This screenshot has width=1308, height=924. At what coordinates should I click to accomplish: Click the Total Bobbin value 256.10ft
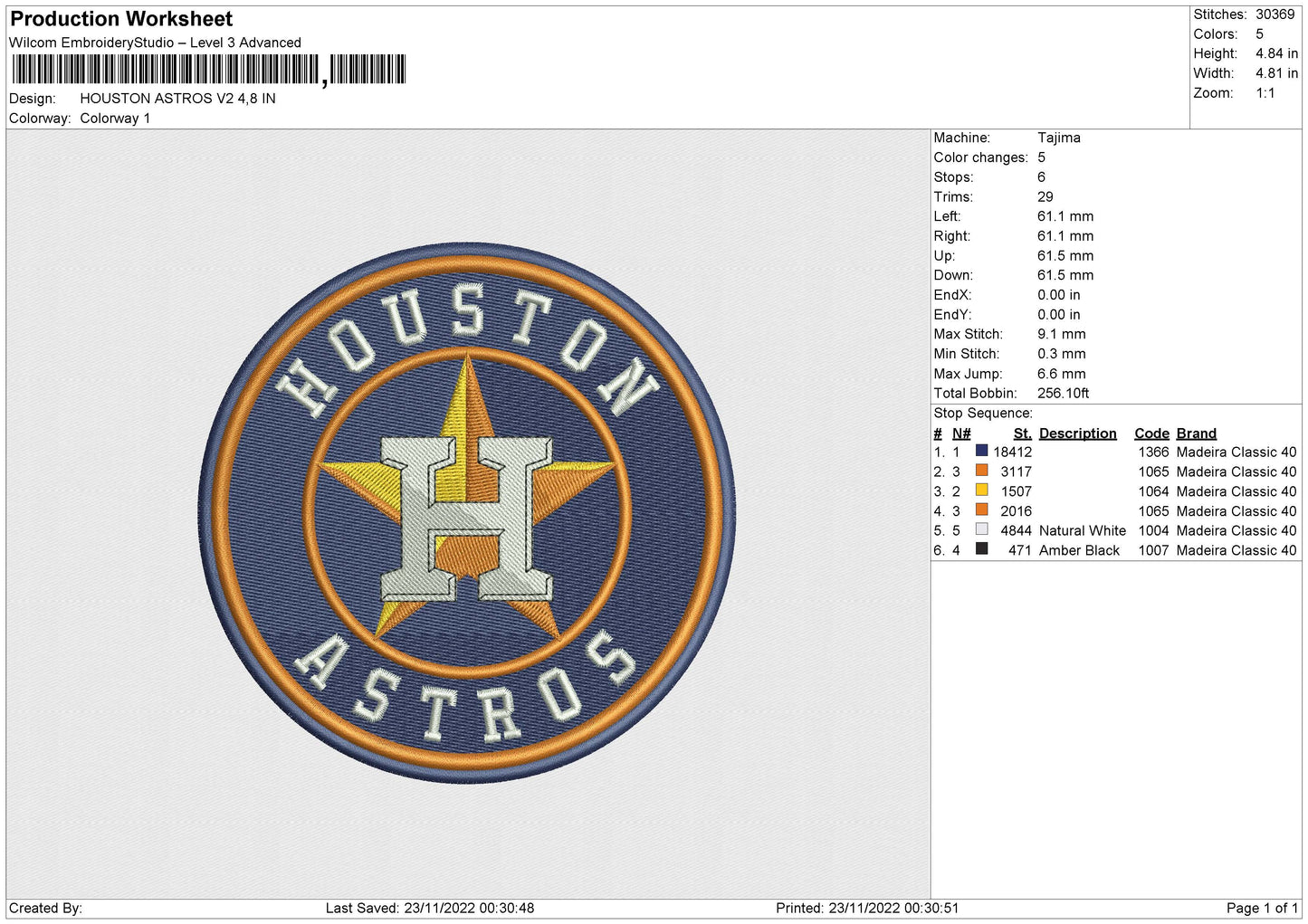click(1064, 394)
